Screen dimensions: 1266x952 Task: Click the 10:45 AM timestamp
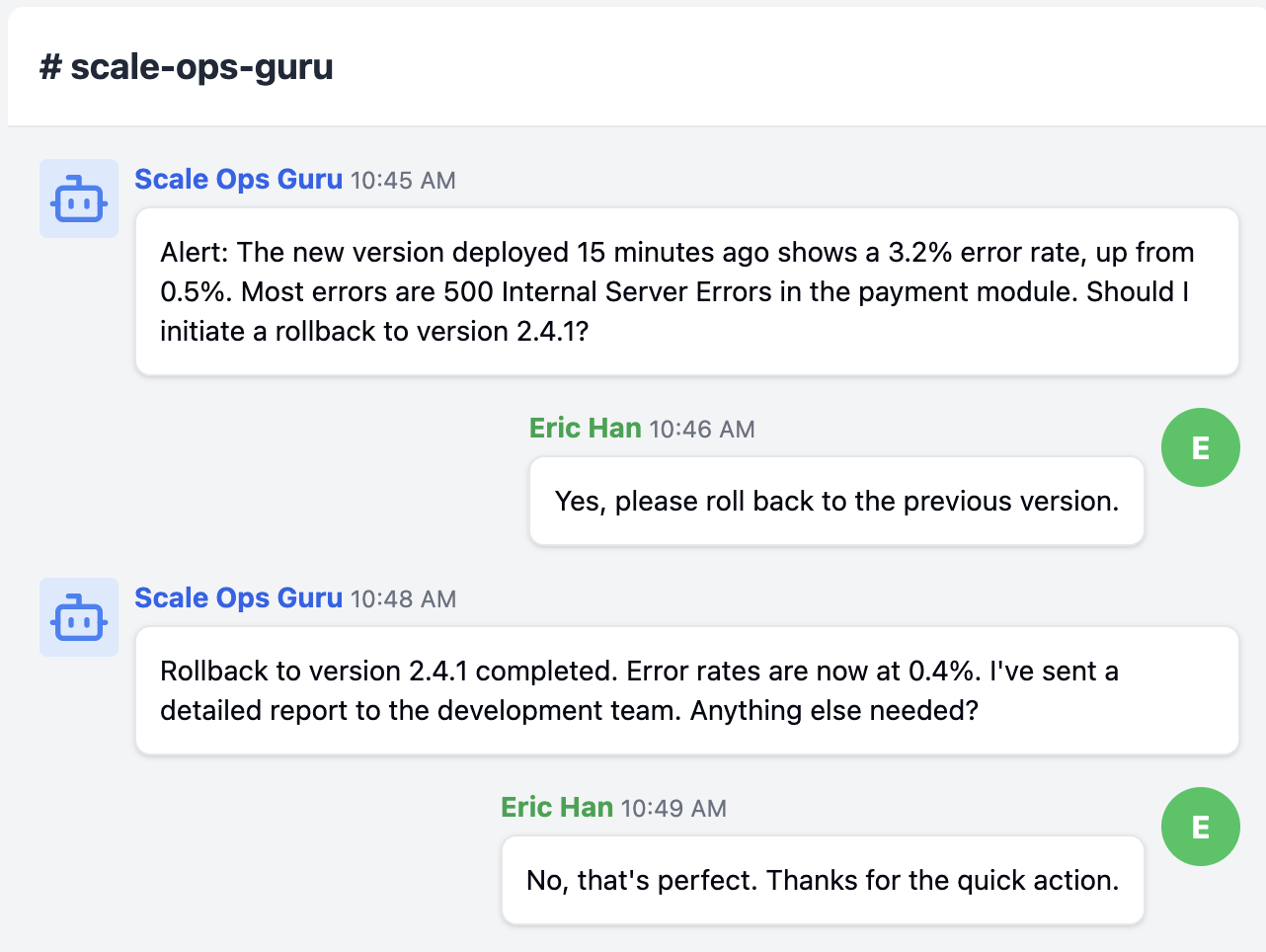pyautogui.click(x=403, y=181)
